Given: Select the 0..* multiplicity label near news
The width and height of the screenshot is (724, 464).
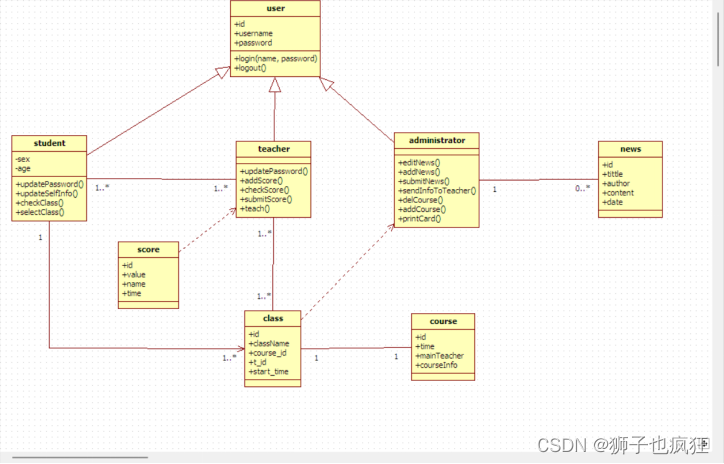Looking at the screenshot, I should click(582, 188).
